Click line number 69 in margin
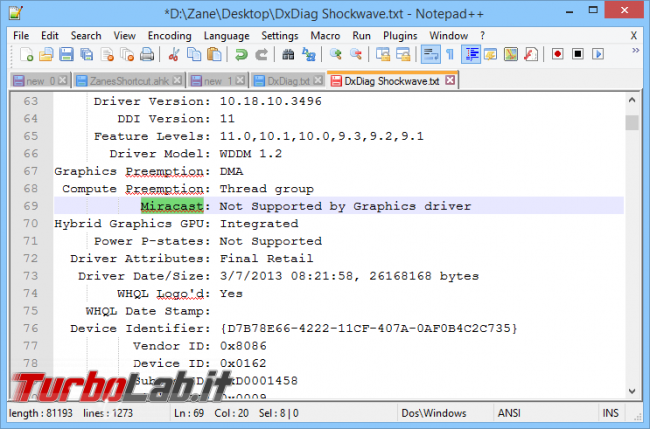Viewport: 650px width, 429px height. [31, 206]
